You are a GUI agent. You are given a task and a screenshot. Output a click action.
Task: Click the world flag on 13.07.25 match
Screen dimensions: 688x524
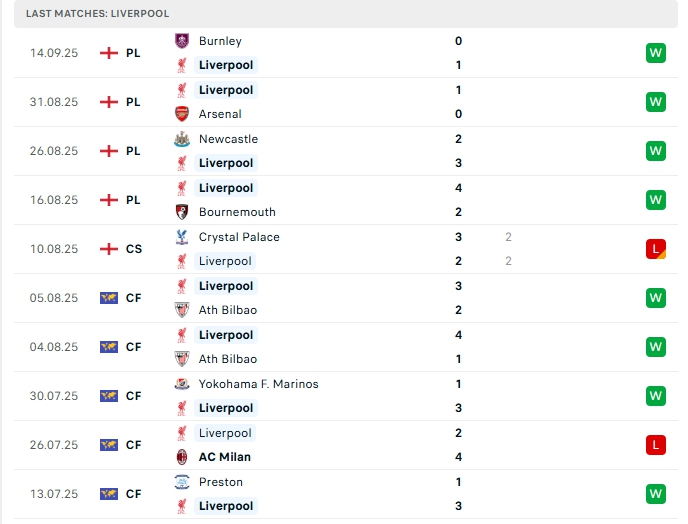(109, 494)
